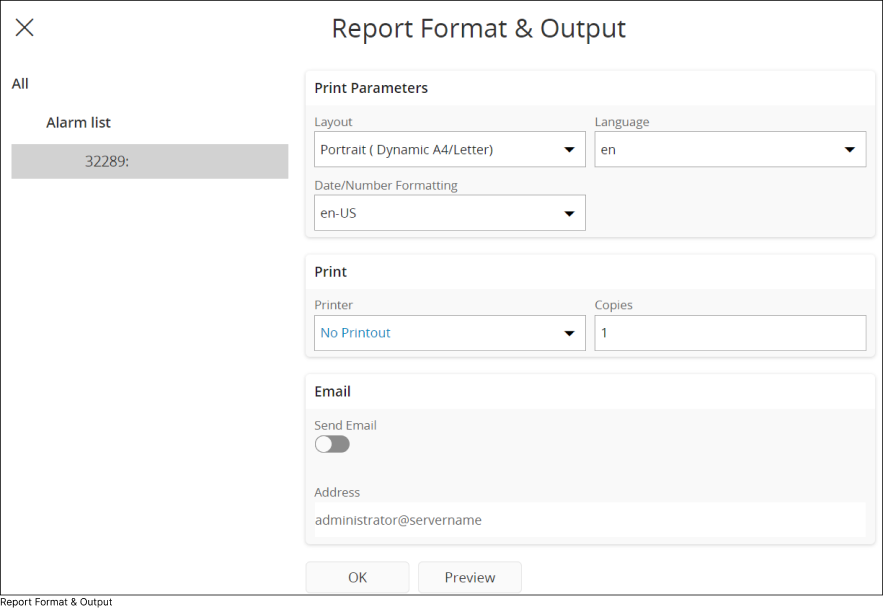Click the Language dropdown arrow icon

[849, 150]
